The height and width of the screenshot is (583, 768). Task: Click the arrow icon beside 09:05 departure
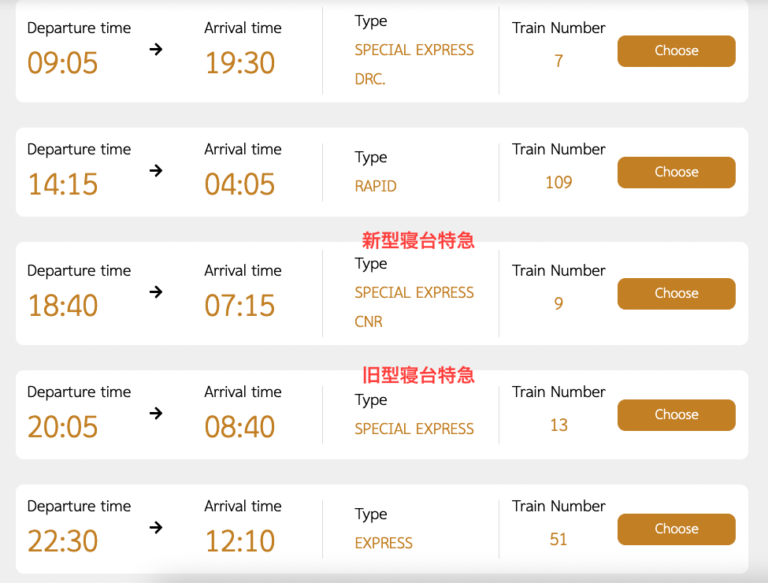(x=156, y=49)
